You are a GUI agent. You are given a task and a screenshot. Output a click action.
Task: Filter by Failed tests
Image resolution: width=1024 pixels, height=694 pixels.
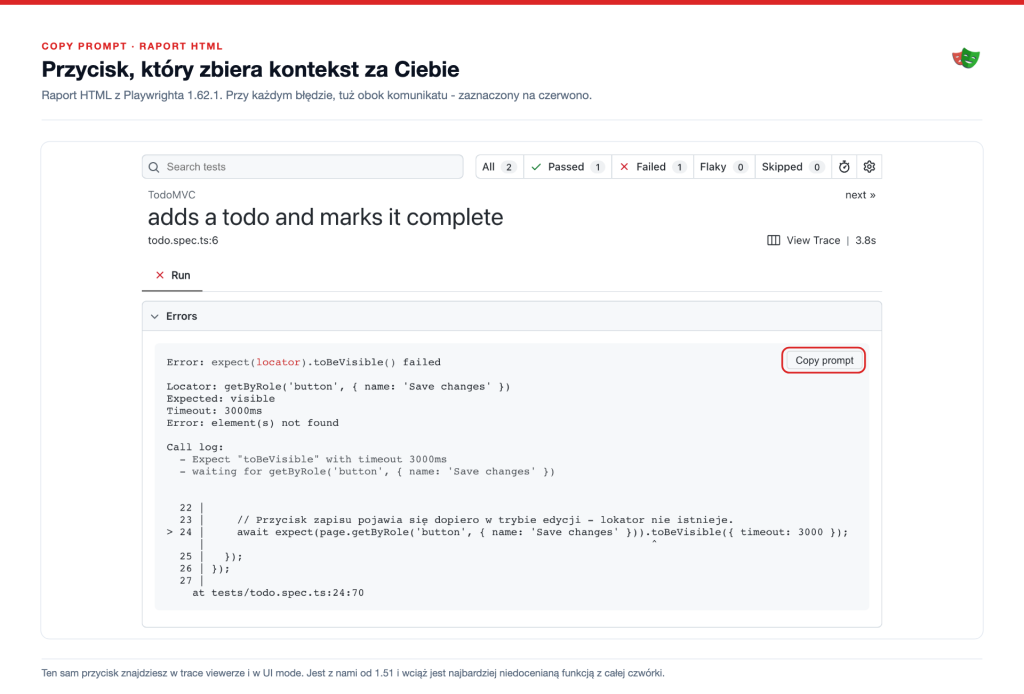(652, 167)
